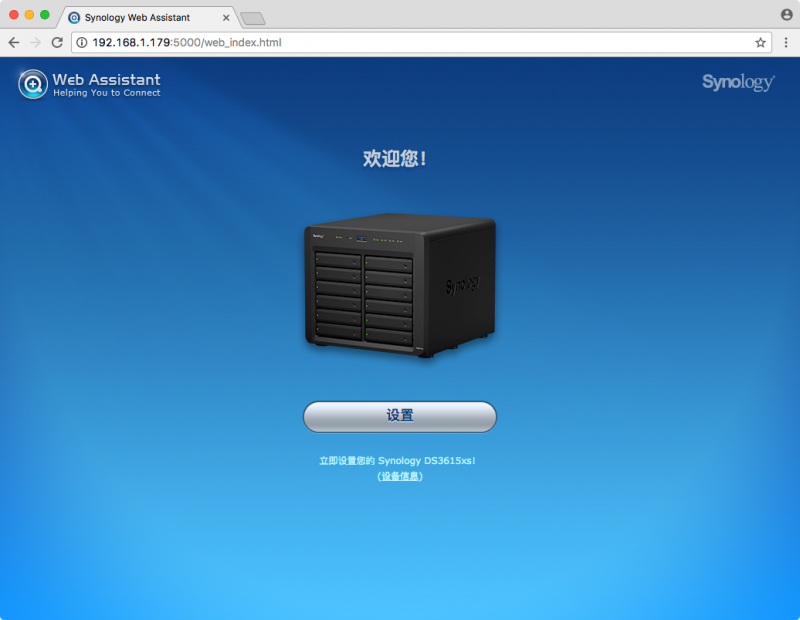The image size is (800, 620).
Task: Go forward with the forward arrow
Action: point(35,42)
